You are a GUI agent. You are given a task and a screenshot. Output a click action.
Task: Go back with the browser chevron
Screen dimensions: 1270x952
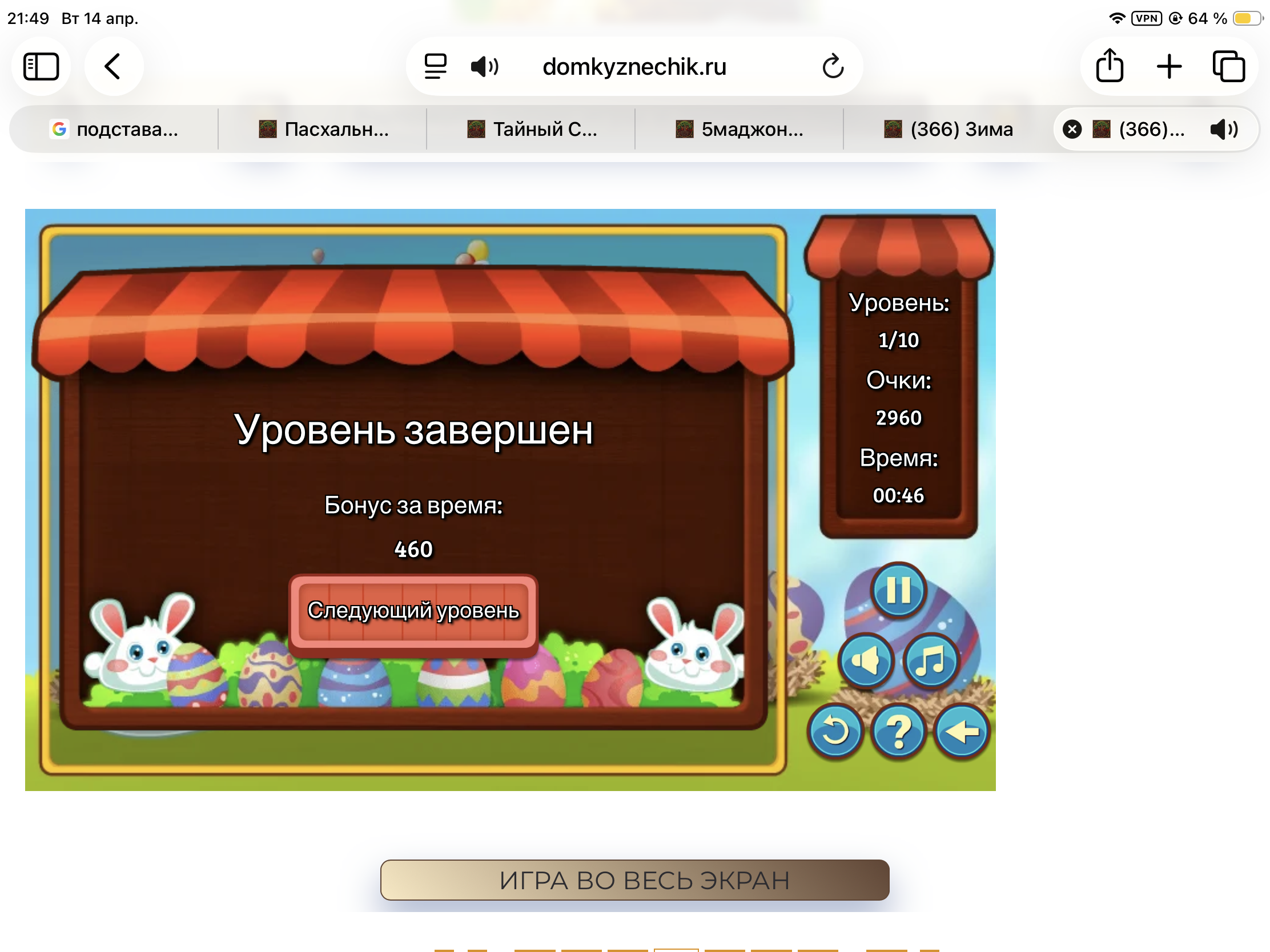click(x=113, y=67)
